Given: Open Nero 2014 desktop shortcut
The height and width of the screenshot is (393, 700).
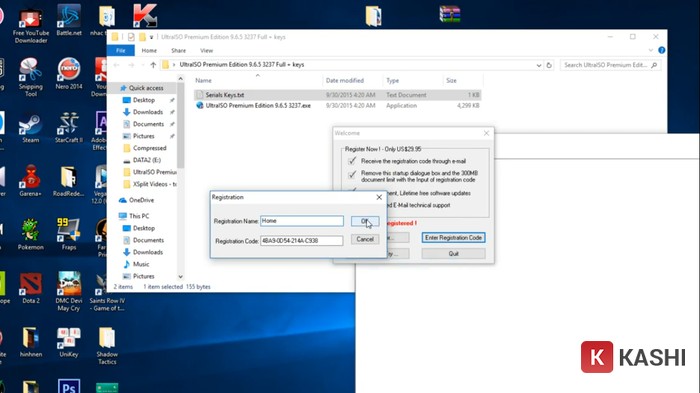Looking at the screenshot, I should [69, 74].
